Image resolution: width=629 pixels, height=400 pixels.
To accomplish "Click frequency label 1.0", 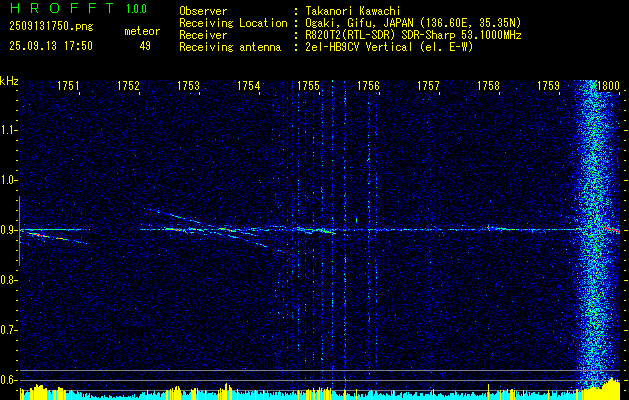I will [x=8, y=180].
